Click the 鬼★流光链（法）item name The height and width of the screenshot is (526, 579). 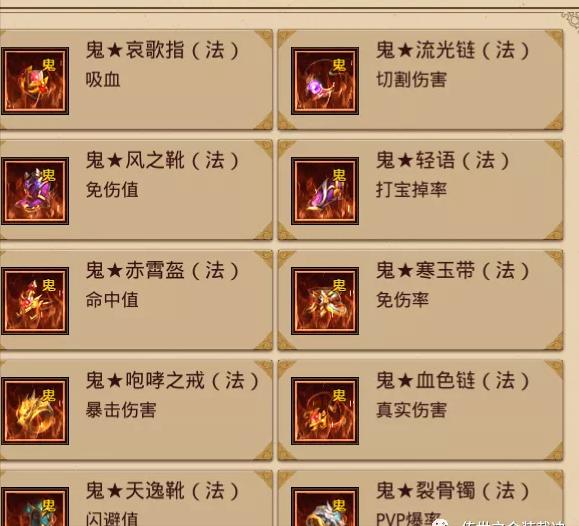tap(453, 50)
